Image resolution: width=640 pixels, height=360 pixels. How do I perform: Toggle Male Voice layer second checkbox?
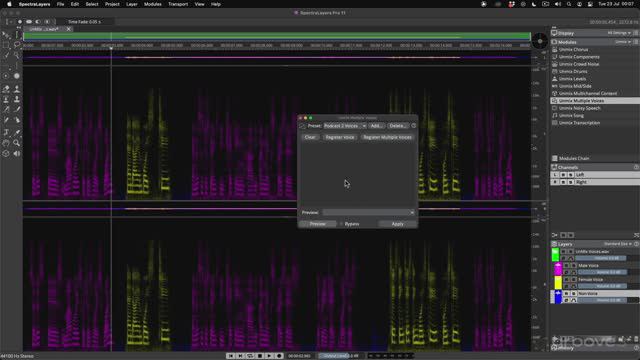[x=573, y=266]
